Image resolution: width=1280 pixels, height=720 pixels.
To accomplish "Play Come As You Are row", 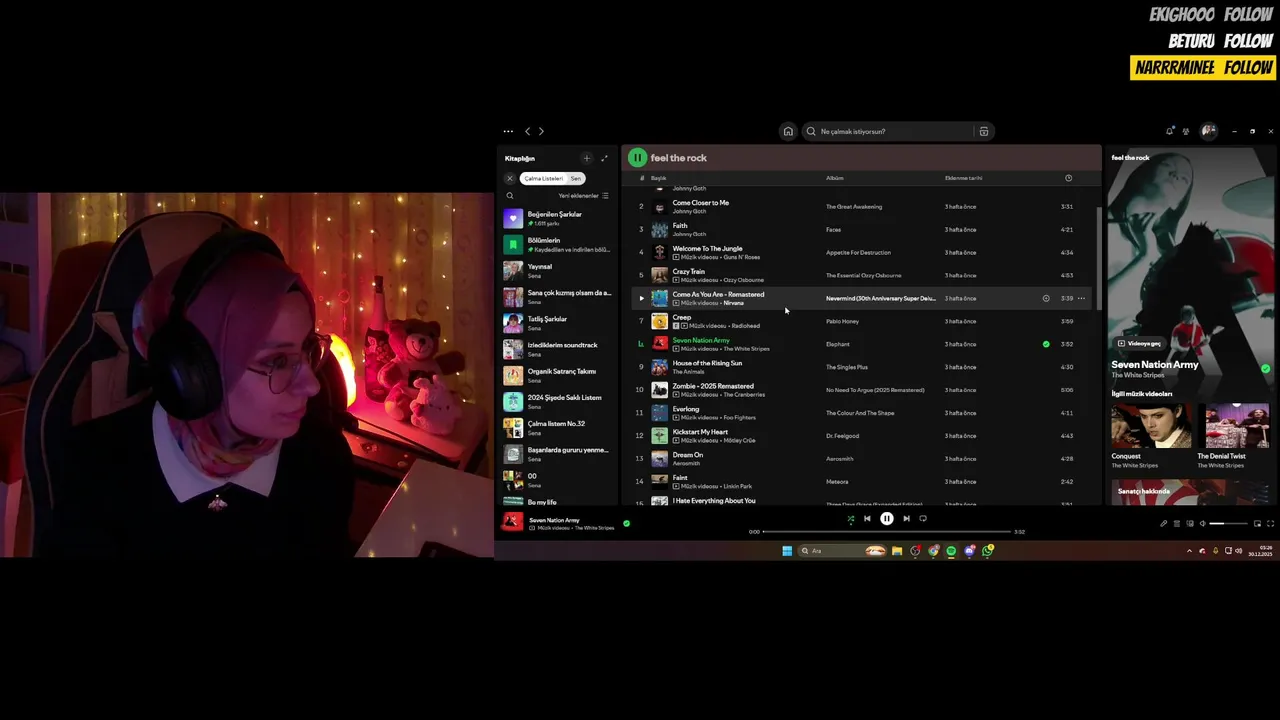I will (x=642, y=298).
